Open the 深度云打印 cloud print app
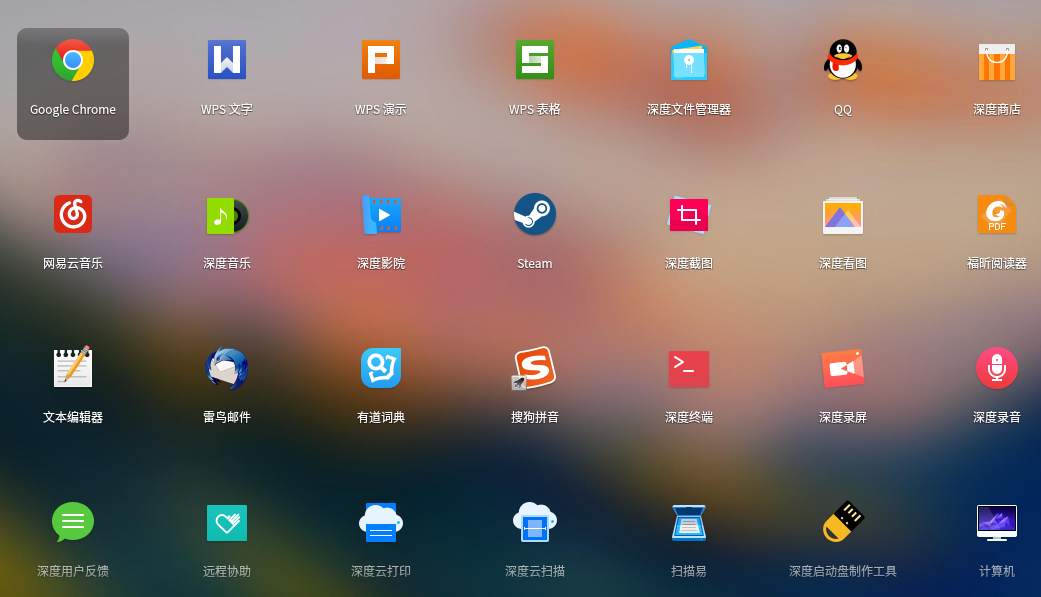This screenshot has height=597, width=1041. coord(381,522)
